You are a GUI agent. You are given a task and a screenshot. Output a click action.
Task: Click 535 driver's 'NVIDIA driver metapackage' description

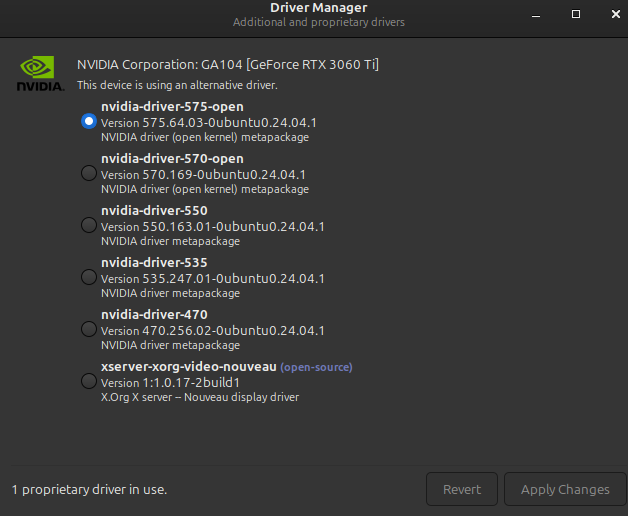tap(171, 293)
